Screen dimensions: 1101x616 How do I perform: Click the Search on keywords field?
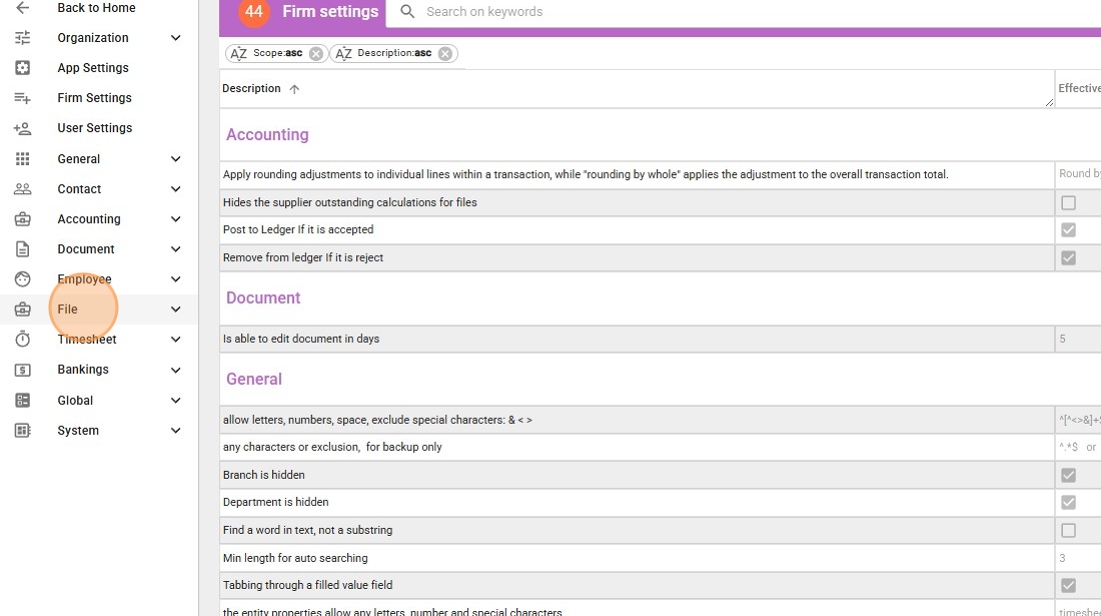point(600,12)
